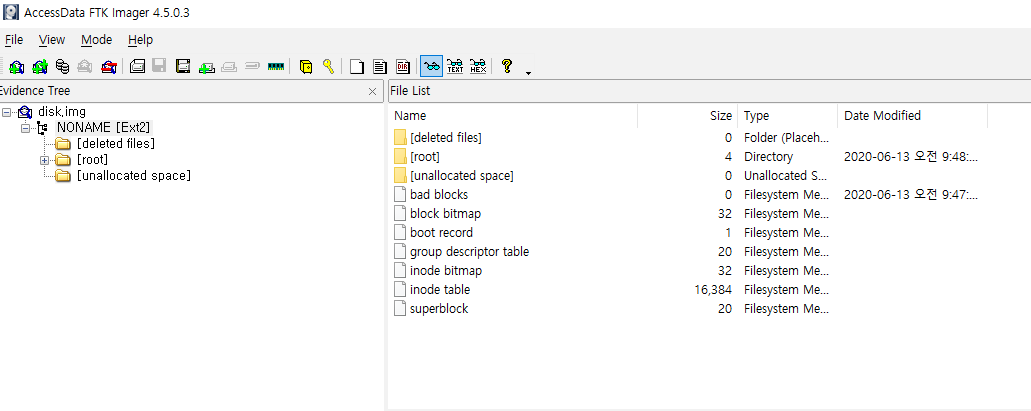The height and width of the screenshot is (411, 1031).
Task: Select [root] folder in Evidence Tree
Action: click(x=92, y=160)
